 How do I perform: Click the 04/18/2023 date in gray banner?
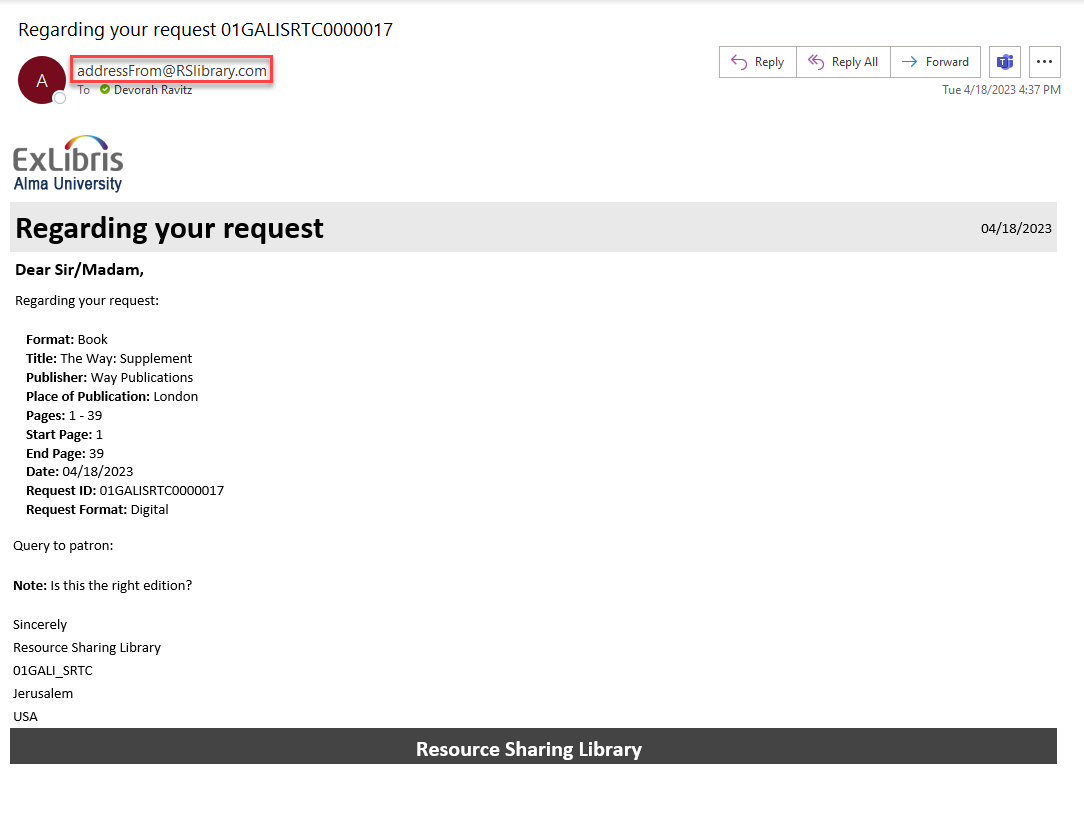click(1016, 228)
